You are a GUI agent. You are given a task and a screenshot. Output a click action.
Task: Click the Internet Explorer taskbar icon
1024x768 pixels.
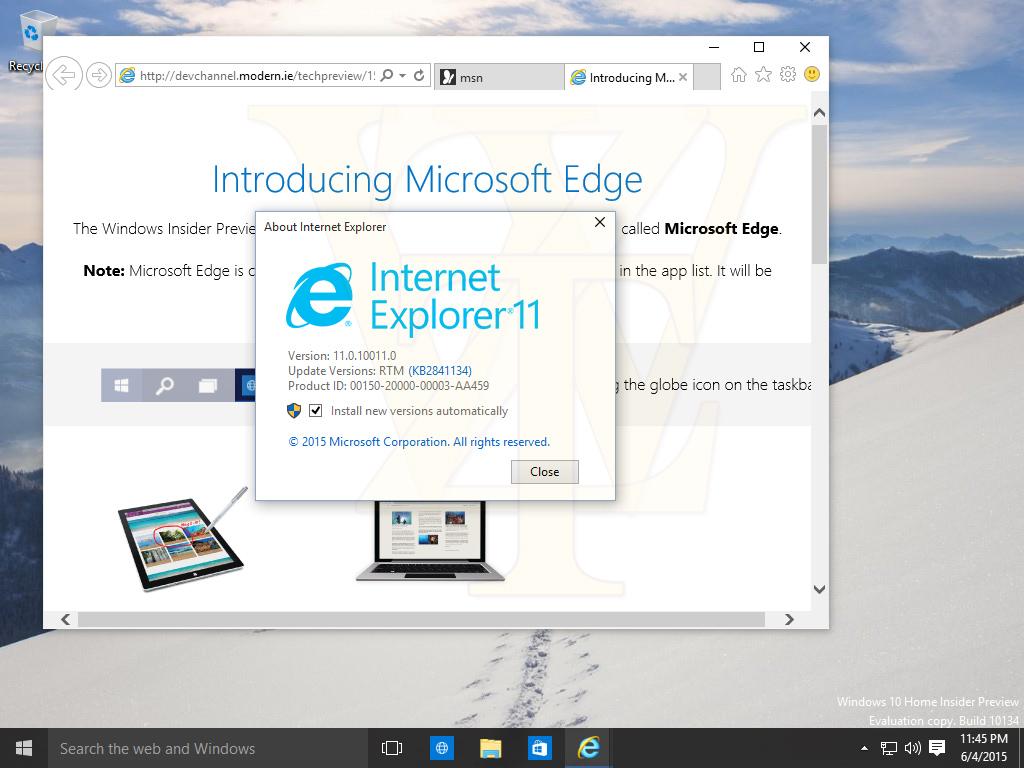[588, 748]
